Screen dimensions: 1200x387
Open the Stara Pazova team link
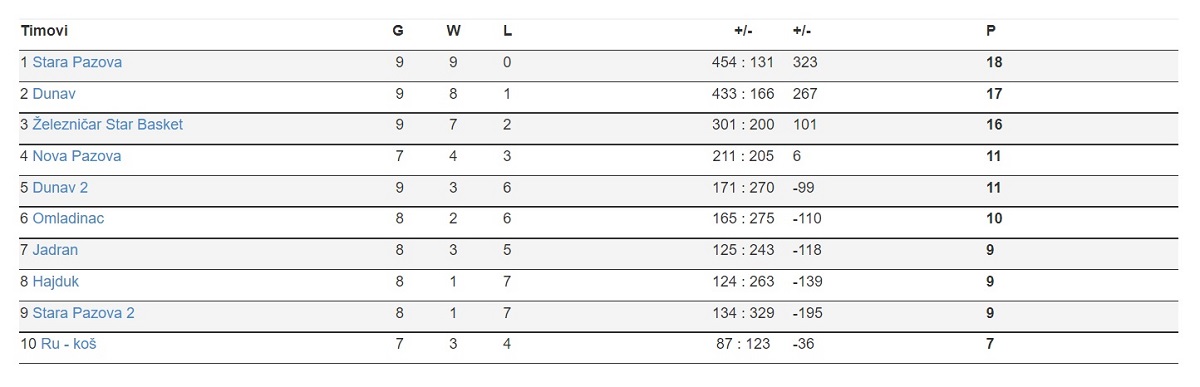tap(77, 62)
